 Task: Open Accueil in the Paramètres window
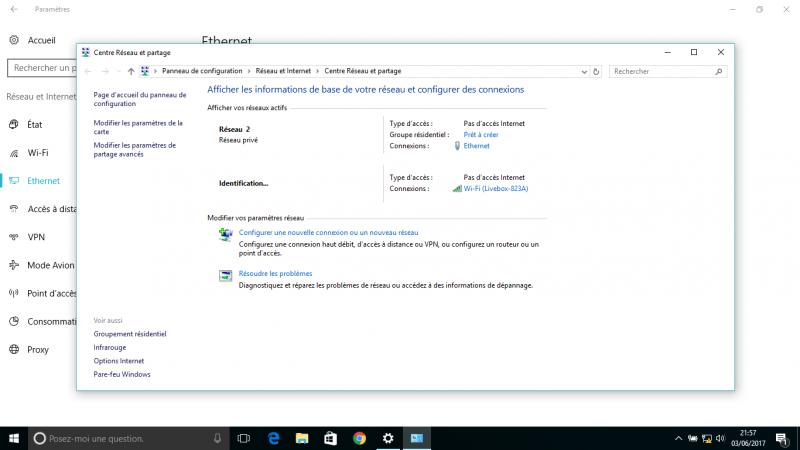pos(41,40)
